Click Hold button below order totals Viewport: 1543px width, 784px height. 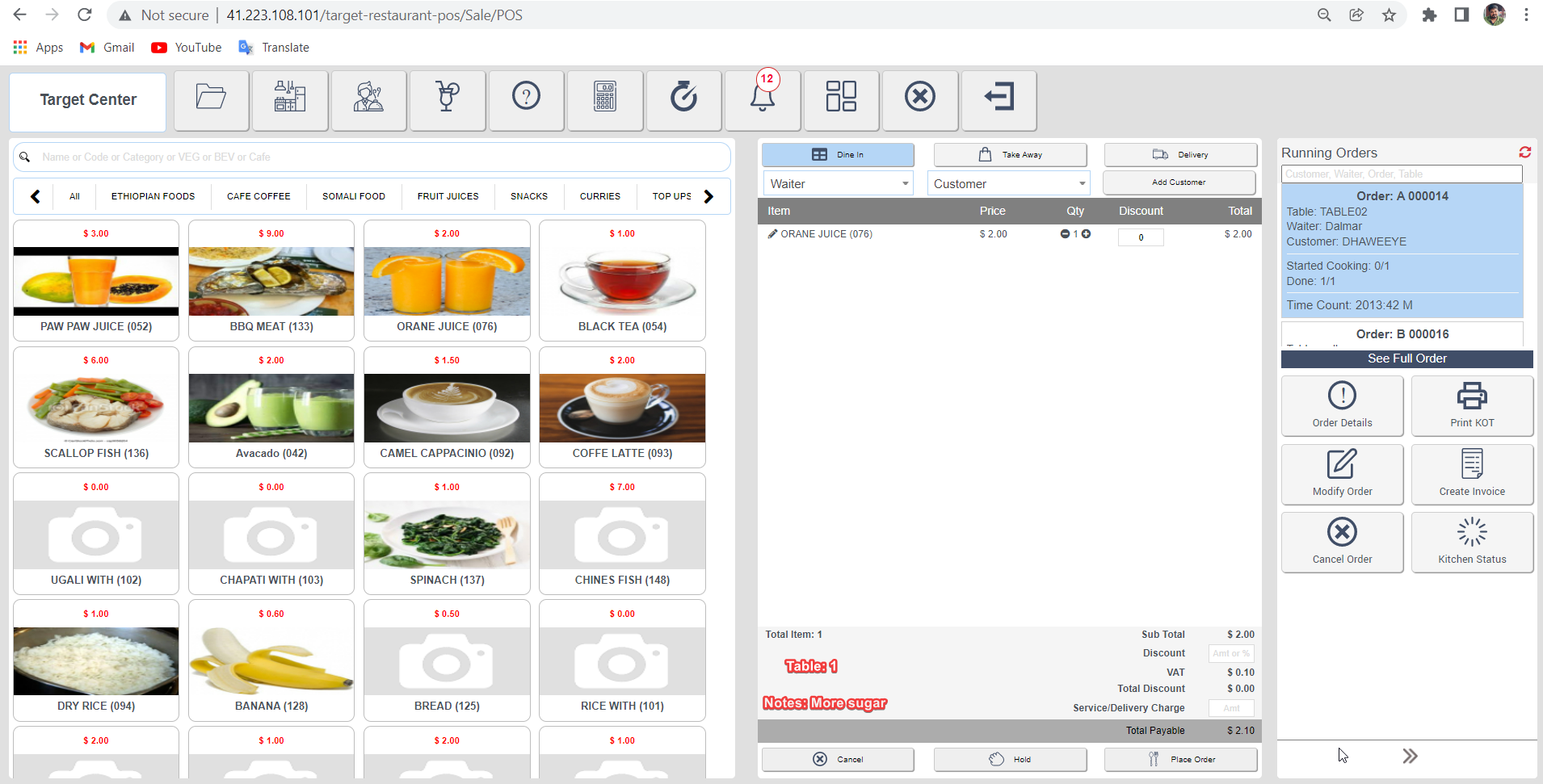click(x=1010, y=759)
